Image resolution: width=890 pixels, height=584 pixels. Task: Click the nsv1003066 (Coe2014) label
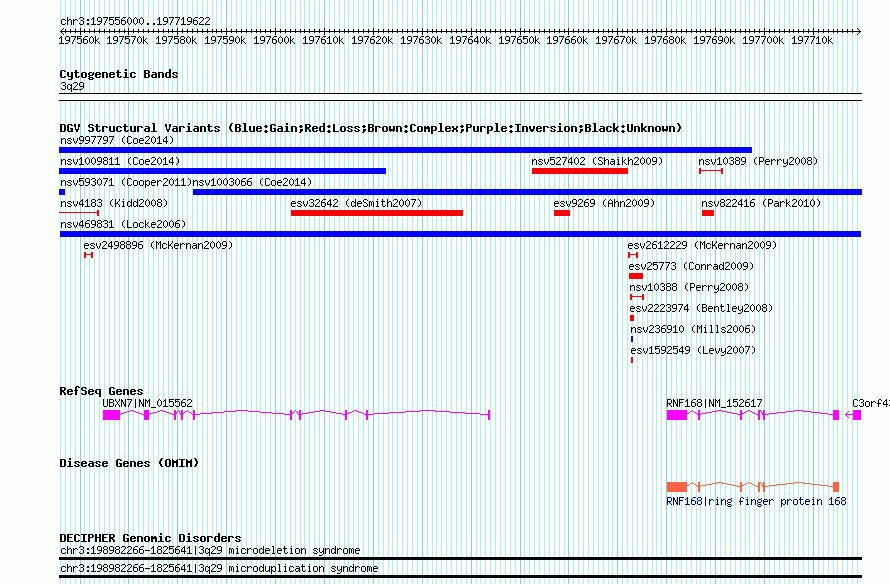[253, 182]
